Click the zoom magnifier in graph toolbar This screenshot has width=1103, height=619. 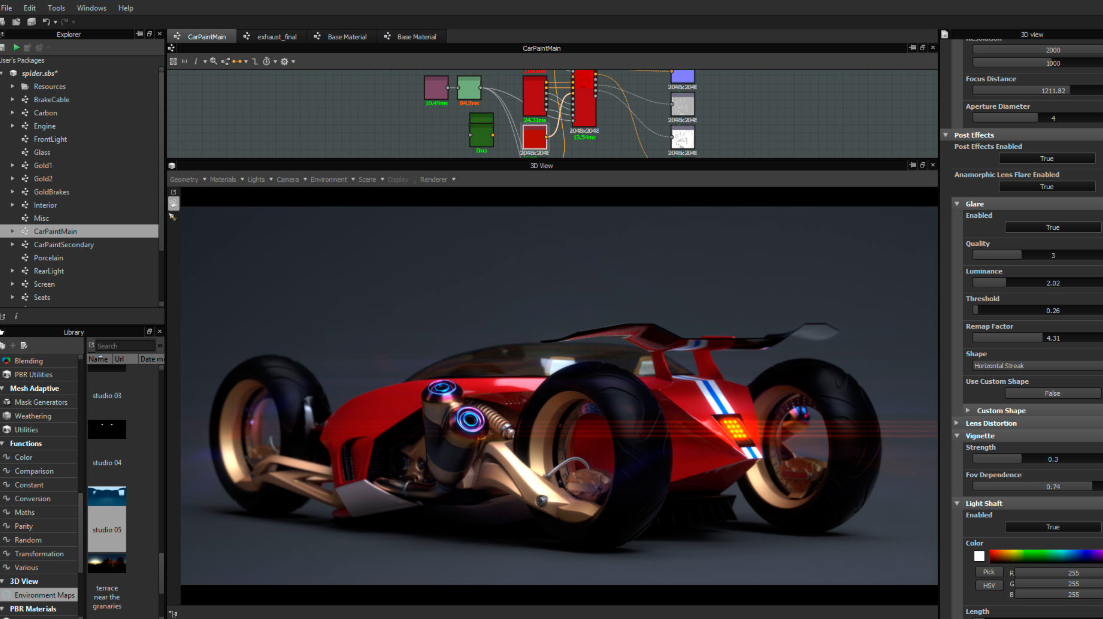pos(214,61)
